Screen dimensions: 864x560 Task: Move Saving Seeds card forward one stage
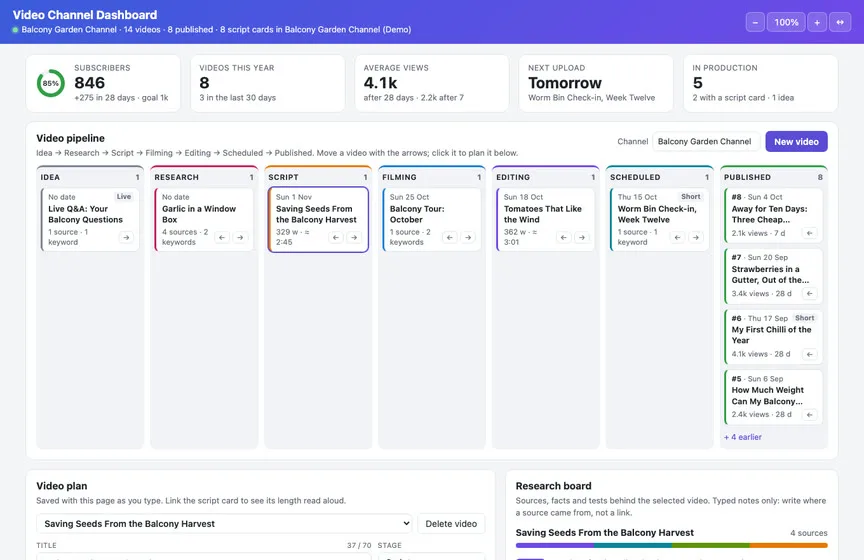click(354, 238)
